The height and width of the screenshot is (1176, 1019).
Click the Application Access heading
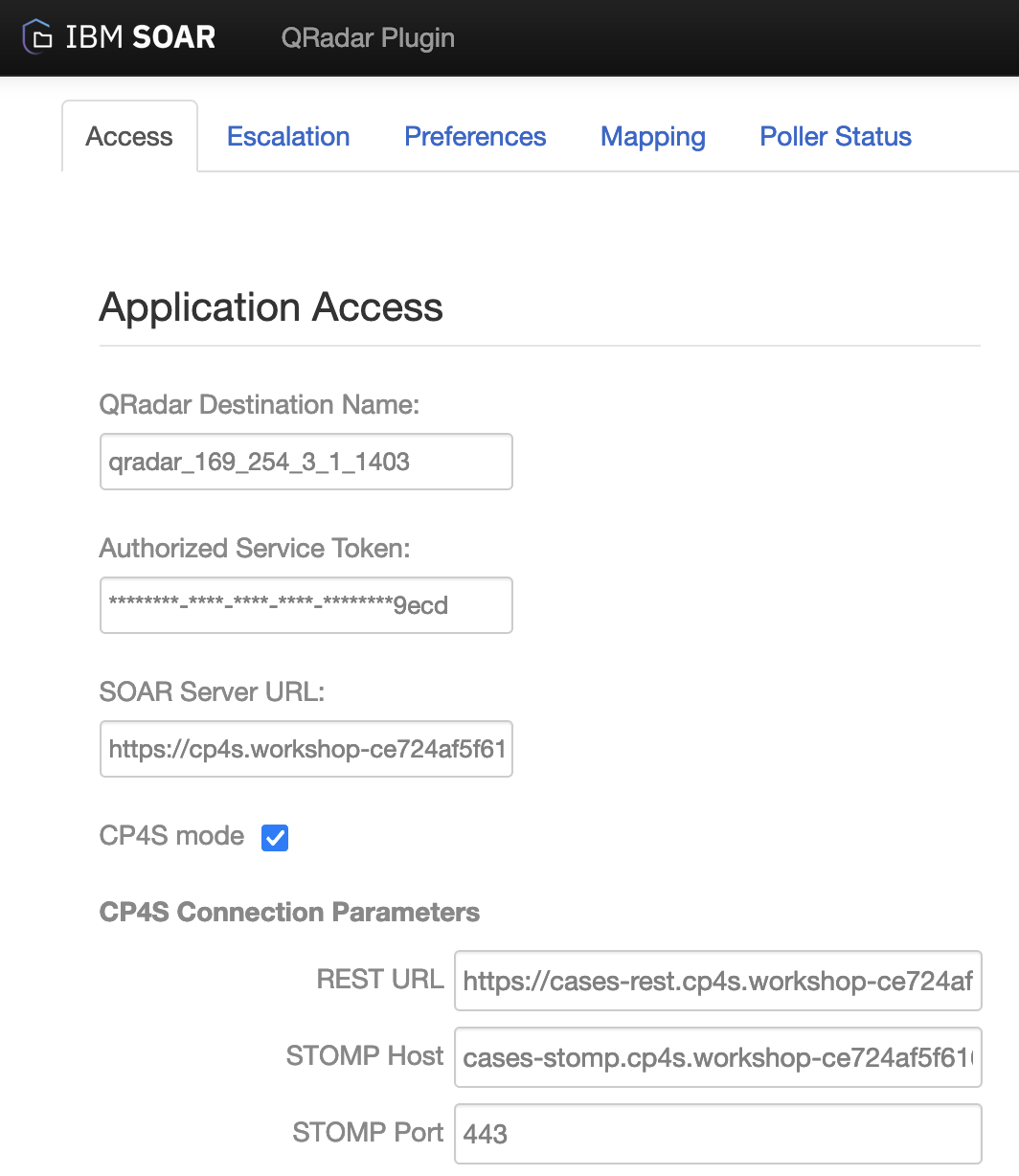click(271, 307)
